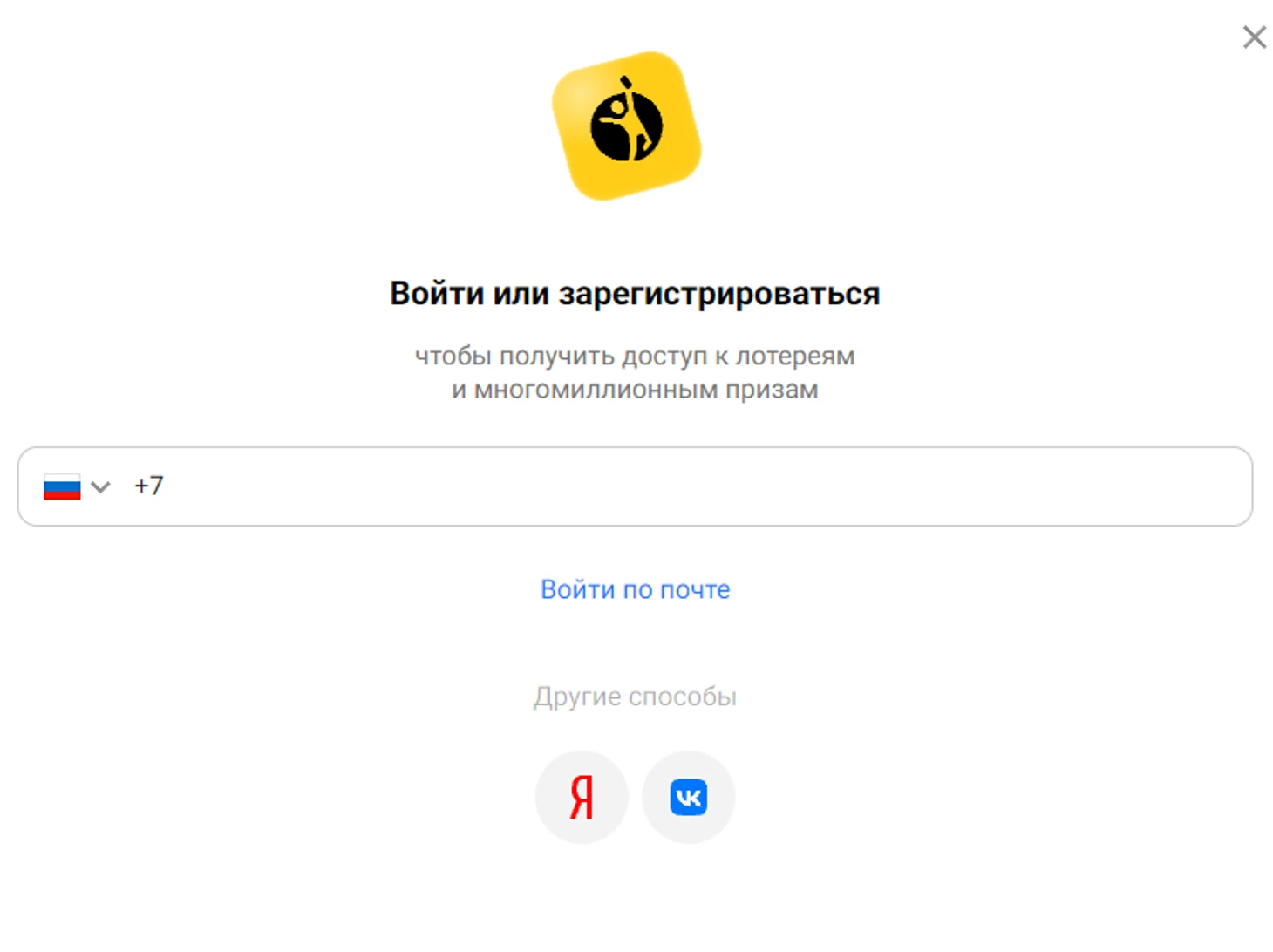Close the login dialog with X
The height and width of the screenshot is (952, 1273).
1254,37
